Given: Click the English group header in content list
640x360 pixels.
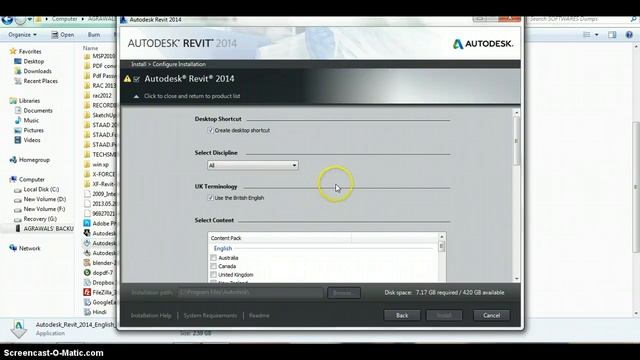Looking at the screenshot, I should pyautogui.click(x=223, y=248).
